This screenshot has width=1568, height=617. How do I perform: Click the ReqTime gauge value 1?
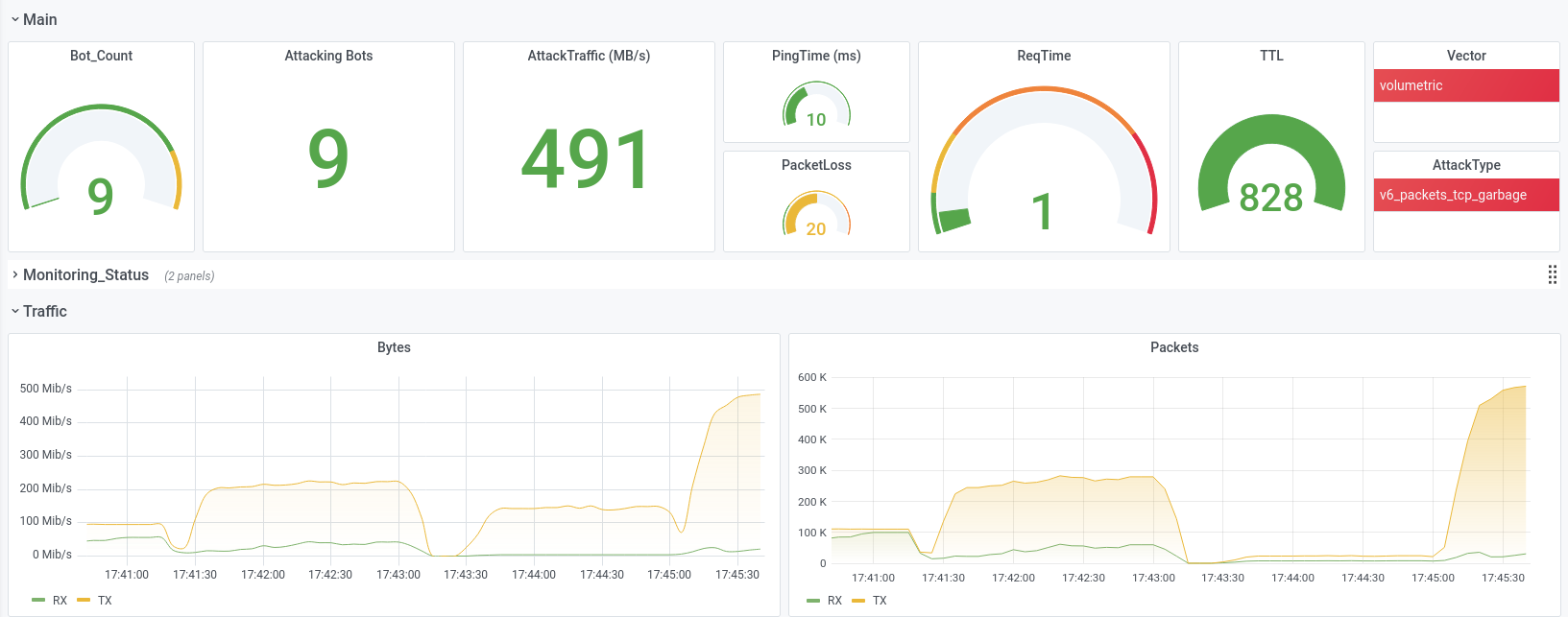point(1043,212)
